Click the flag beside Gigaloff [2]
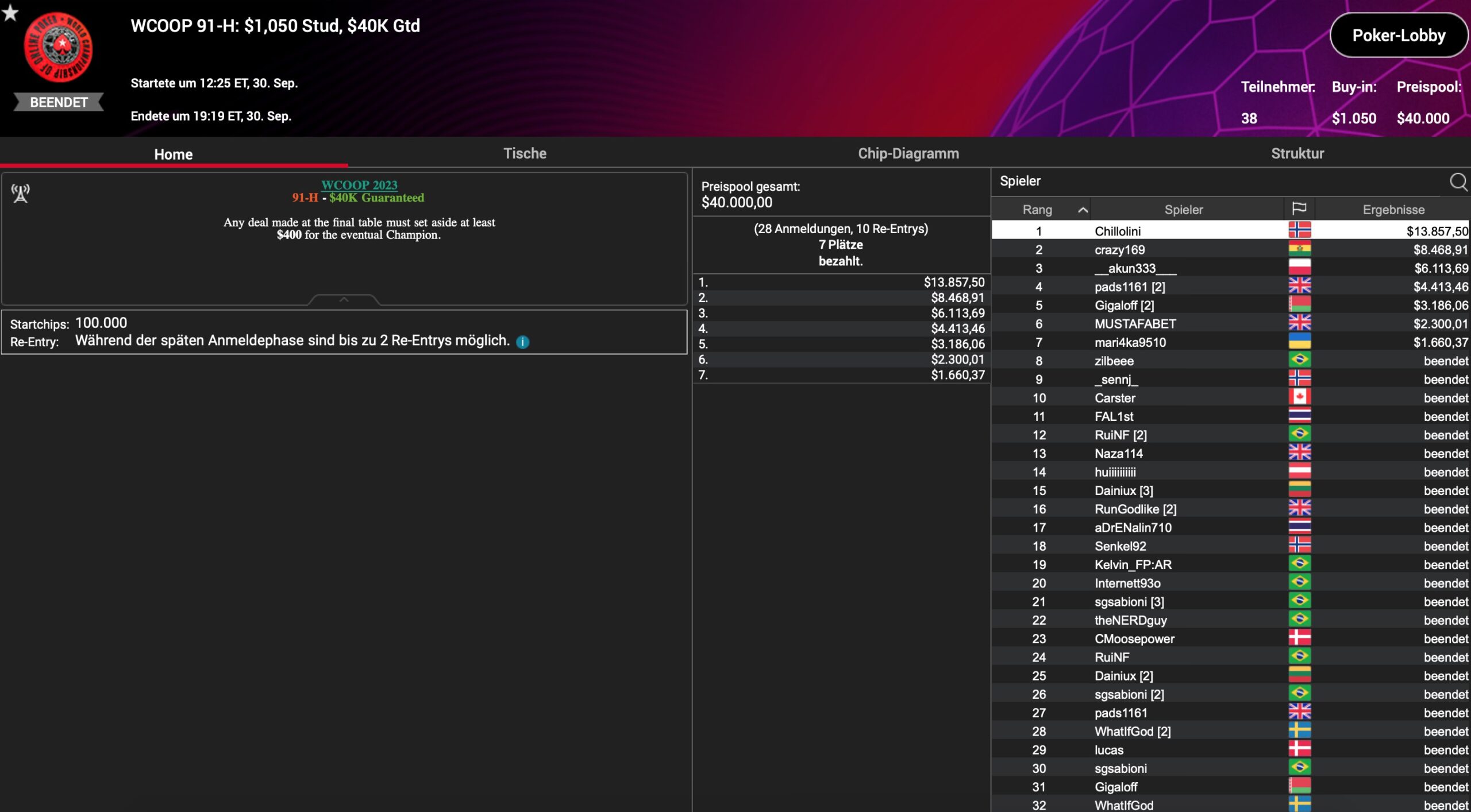1471x812 pixels. [x=1299, y=304]
